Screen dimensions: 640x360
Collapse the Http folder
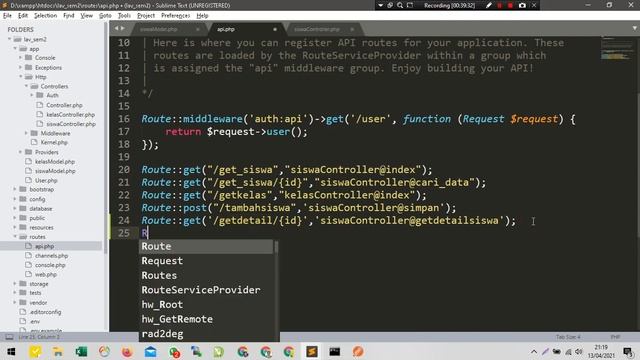click(20, 77)
